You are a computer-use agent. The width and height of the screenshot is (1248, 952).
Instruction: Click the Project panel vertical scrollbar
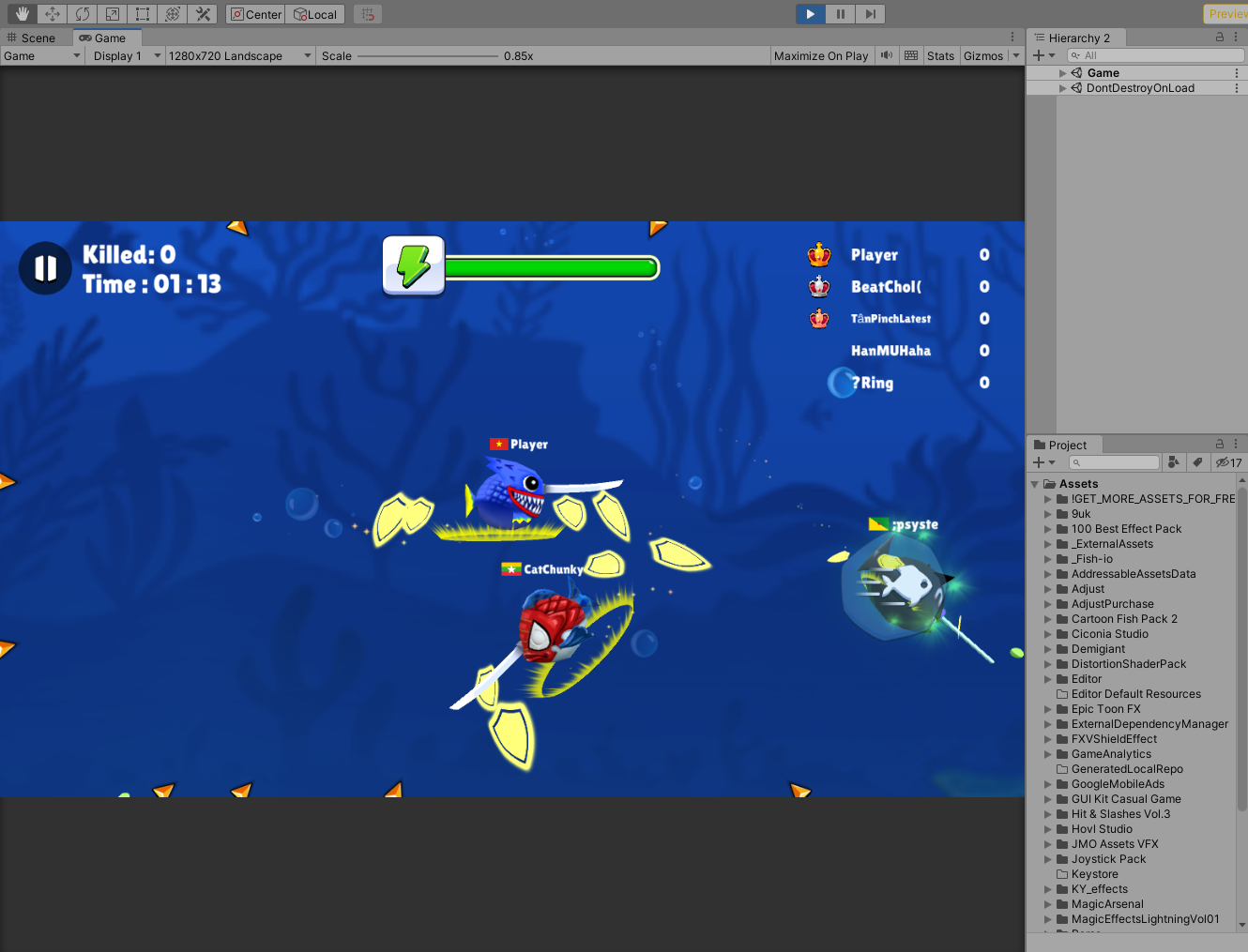pyautogui.click(x=1242, y=647)
